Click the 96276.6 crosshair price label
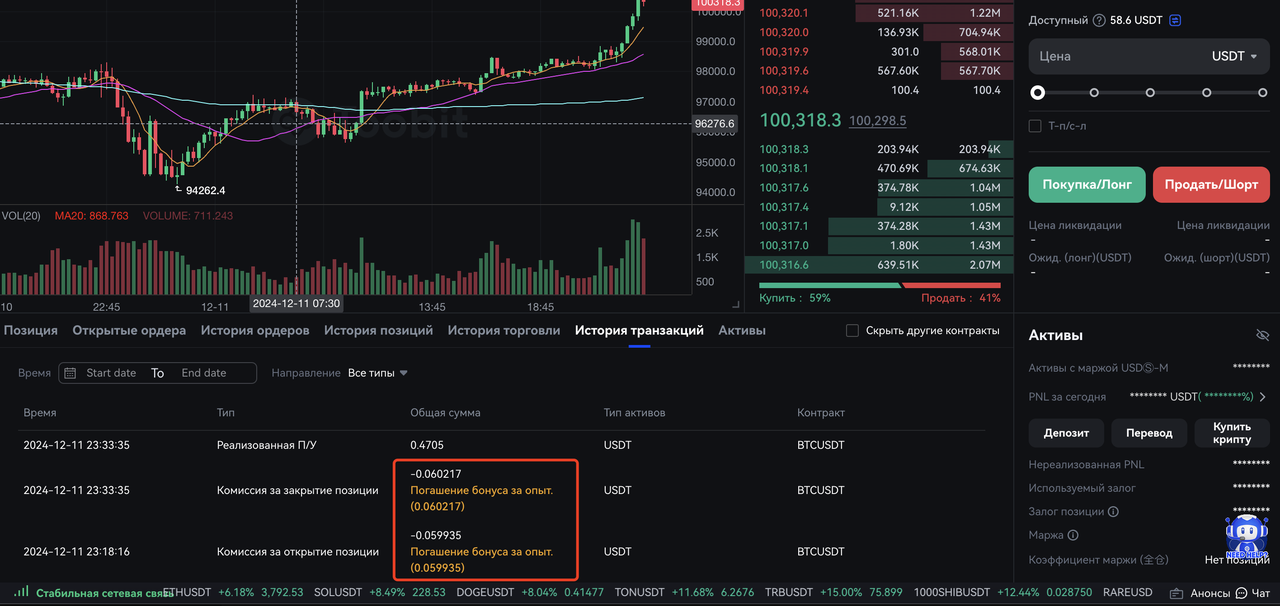Image resolution: width=1280 pixels, height=606 pixels. 715,124
